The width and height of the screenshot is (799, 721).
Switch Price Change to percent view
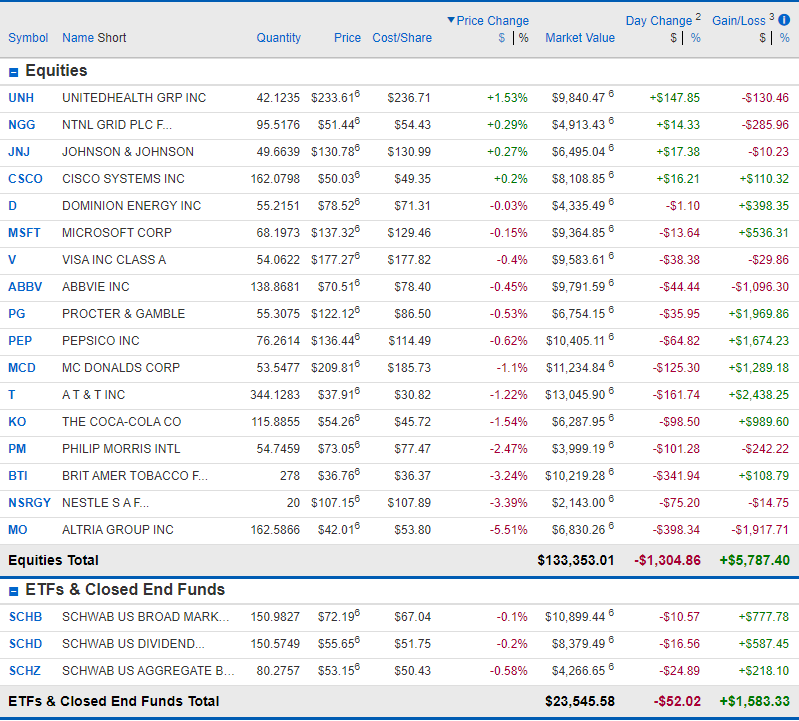coord(523,38)
